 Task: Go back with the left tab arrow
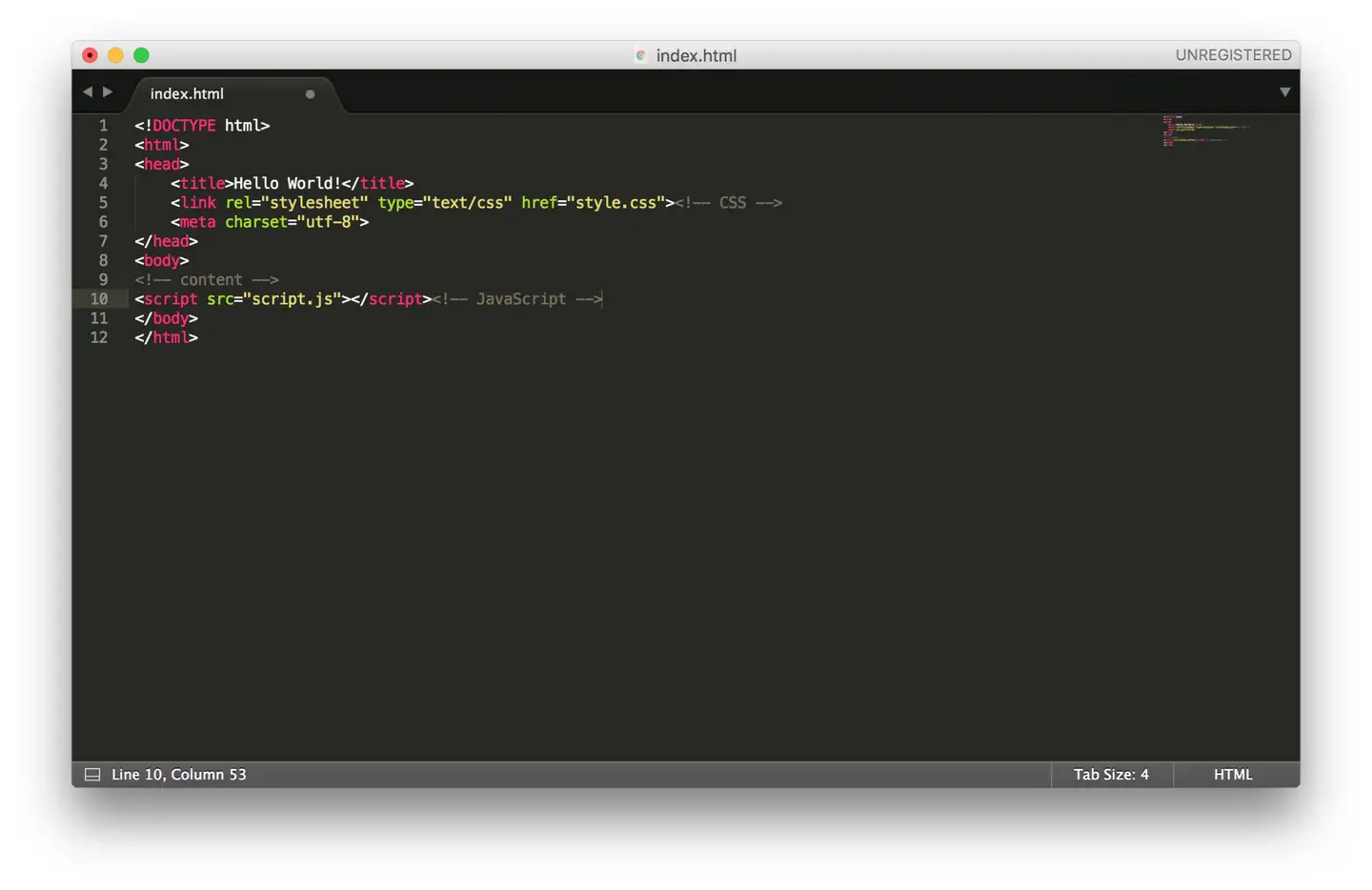click(88, 91)
